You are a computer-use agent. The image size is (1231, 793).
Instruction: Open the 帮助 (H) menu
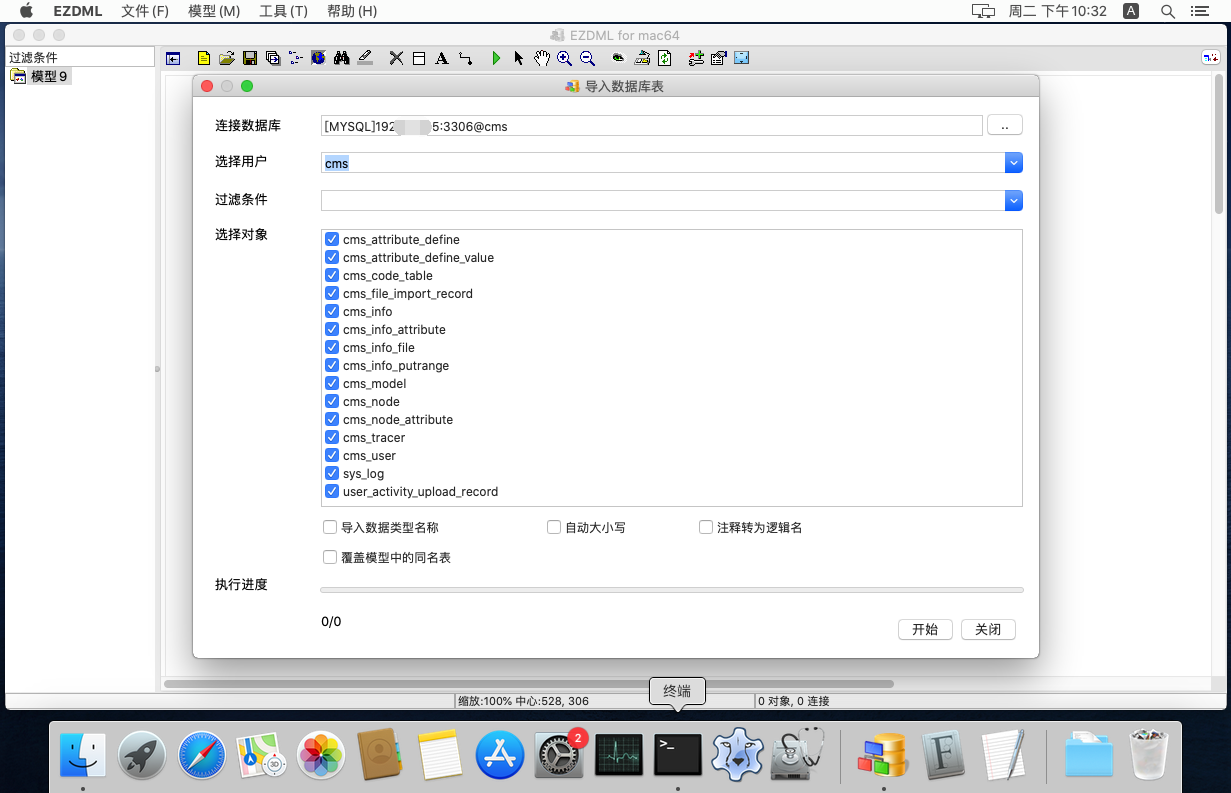point(352,11)
